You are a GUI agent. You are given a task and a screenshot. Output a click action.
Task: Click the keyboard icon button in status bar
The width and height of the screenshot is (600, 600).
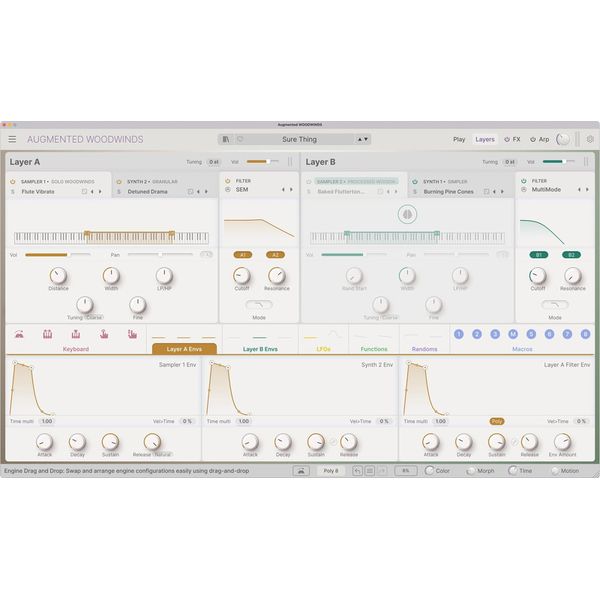pyautogui.click(x=301, y=471)
